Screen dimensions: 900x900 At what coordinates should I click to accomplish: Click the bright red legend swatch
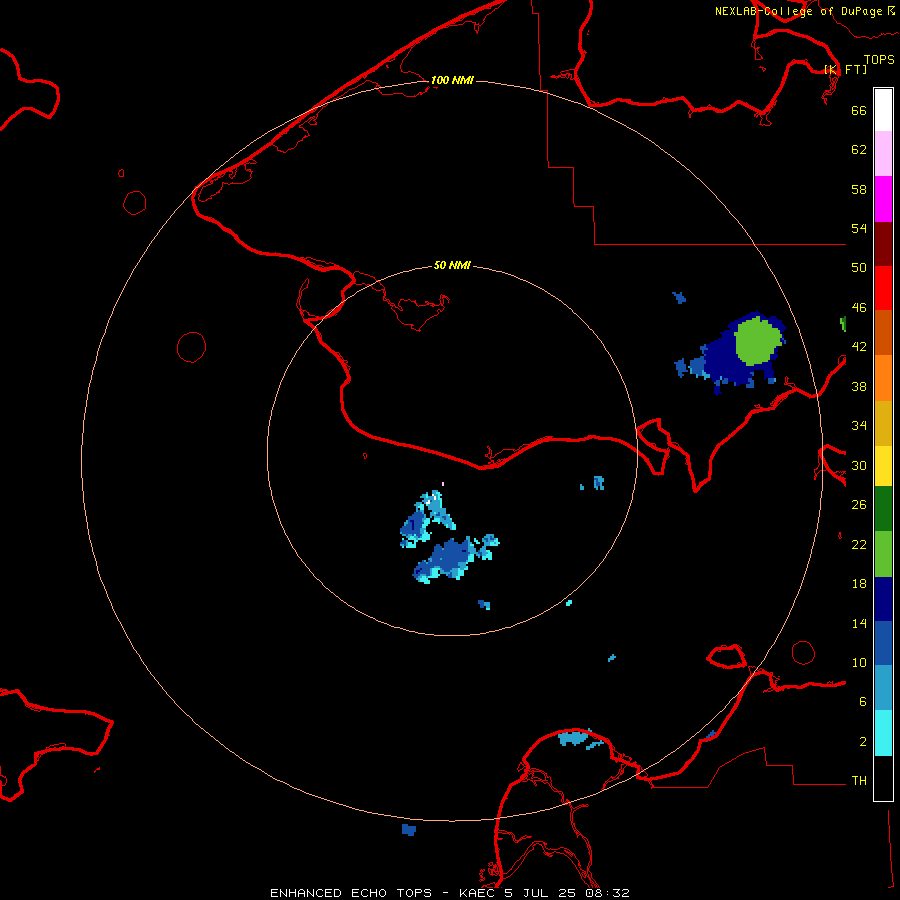tap(883, 288)
